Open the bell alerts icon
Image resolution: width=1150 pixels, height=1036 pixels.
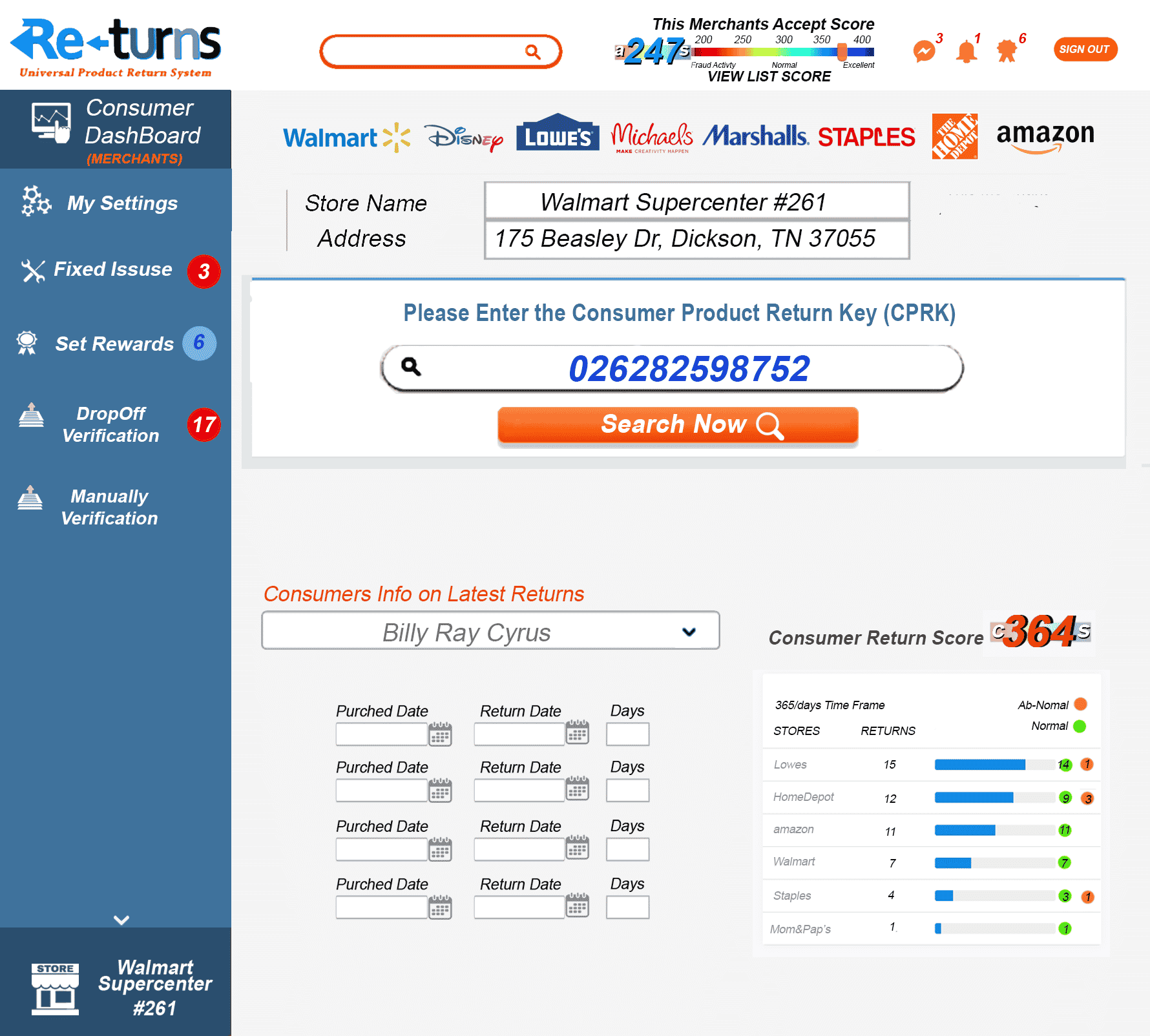[967, 51]
